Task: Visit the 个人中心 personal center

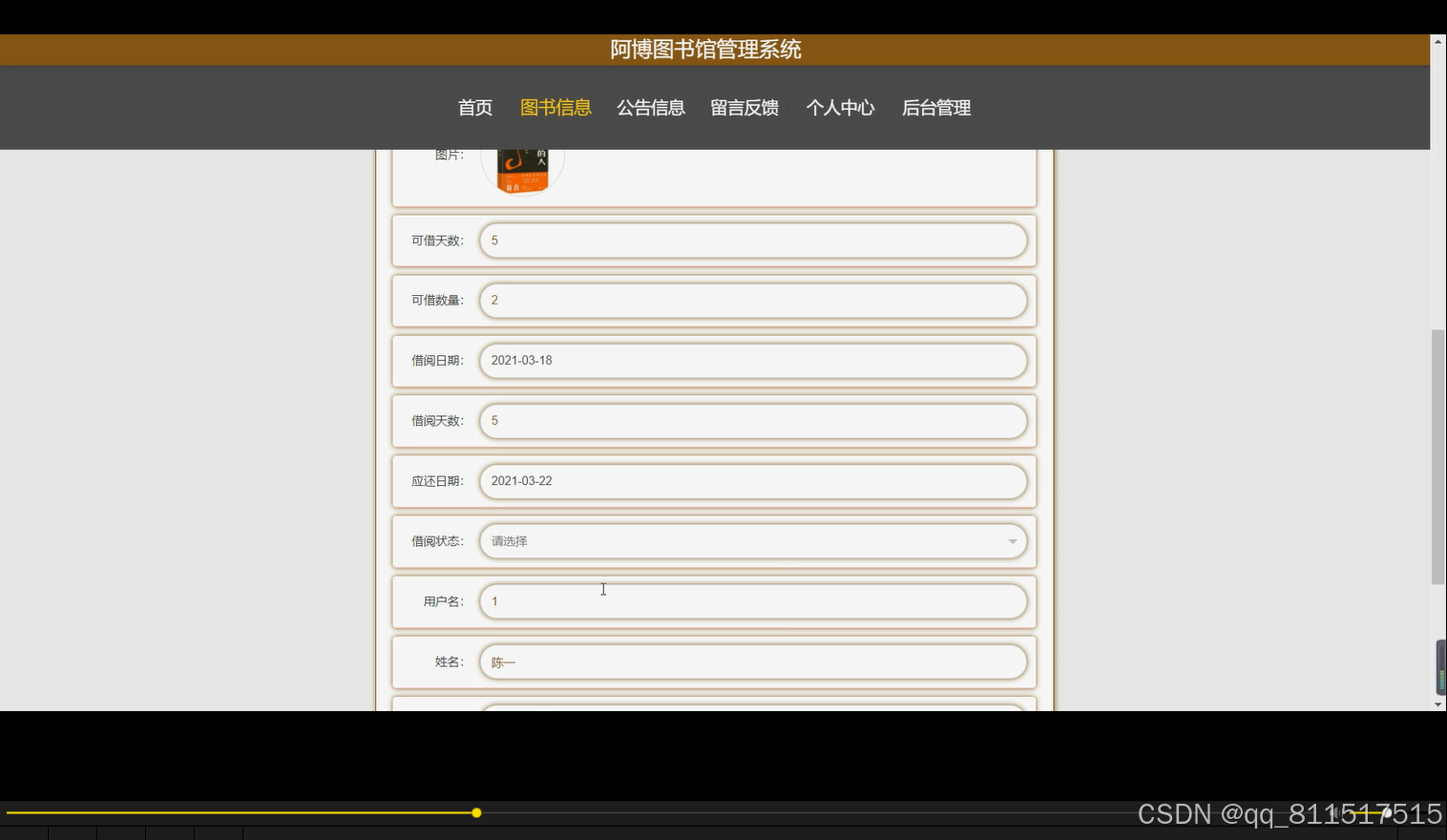Action: (840, 108)
